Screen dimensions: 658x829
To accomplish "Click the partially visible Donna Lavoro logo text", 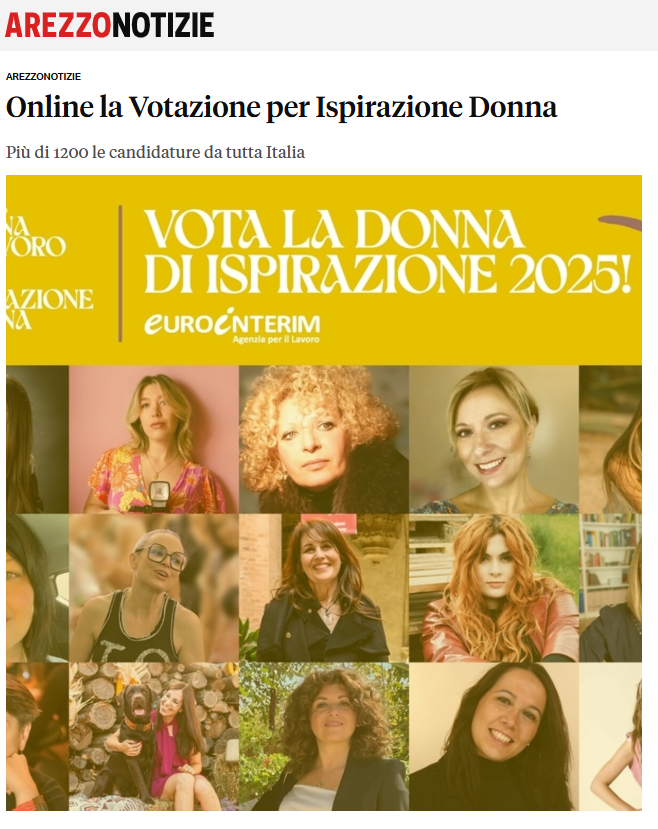I will pyautogui.click(x=48, y=270).
